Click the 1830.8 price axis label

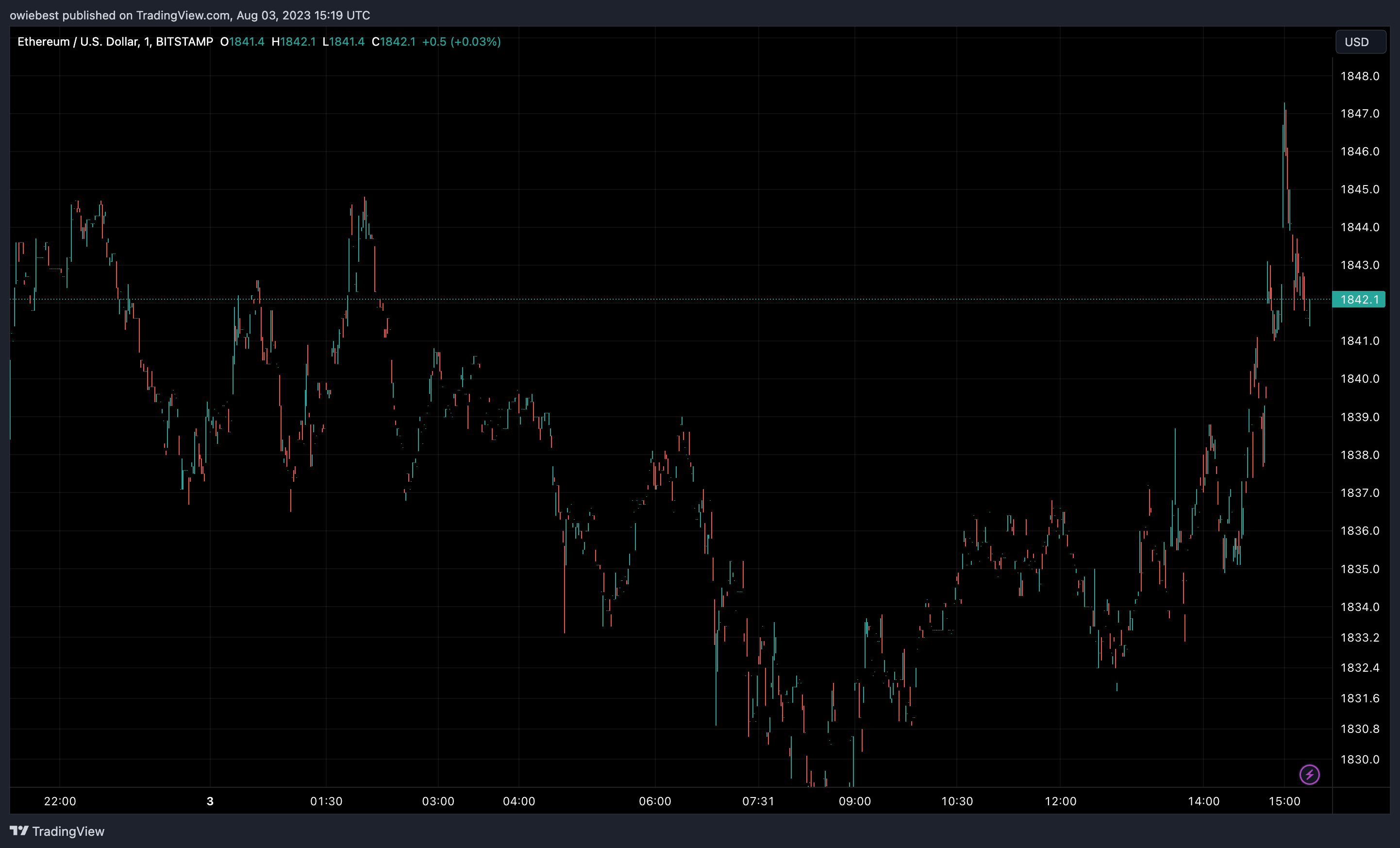[1360, 729]
